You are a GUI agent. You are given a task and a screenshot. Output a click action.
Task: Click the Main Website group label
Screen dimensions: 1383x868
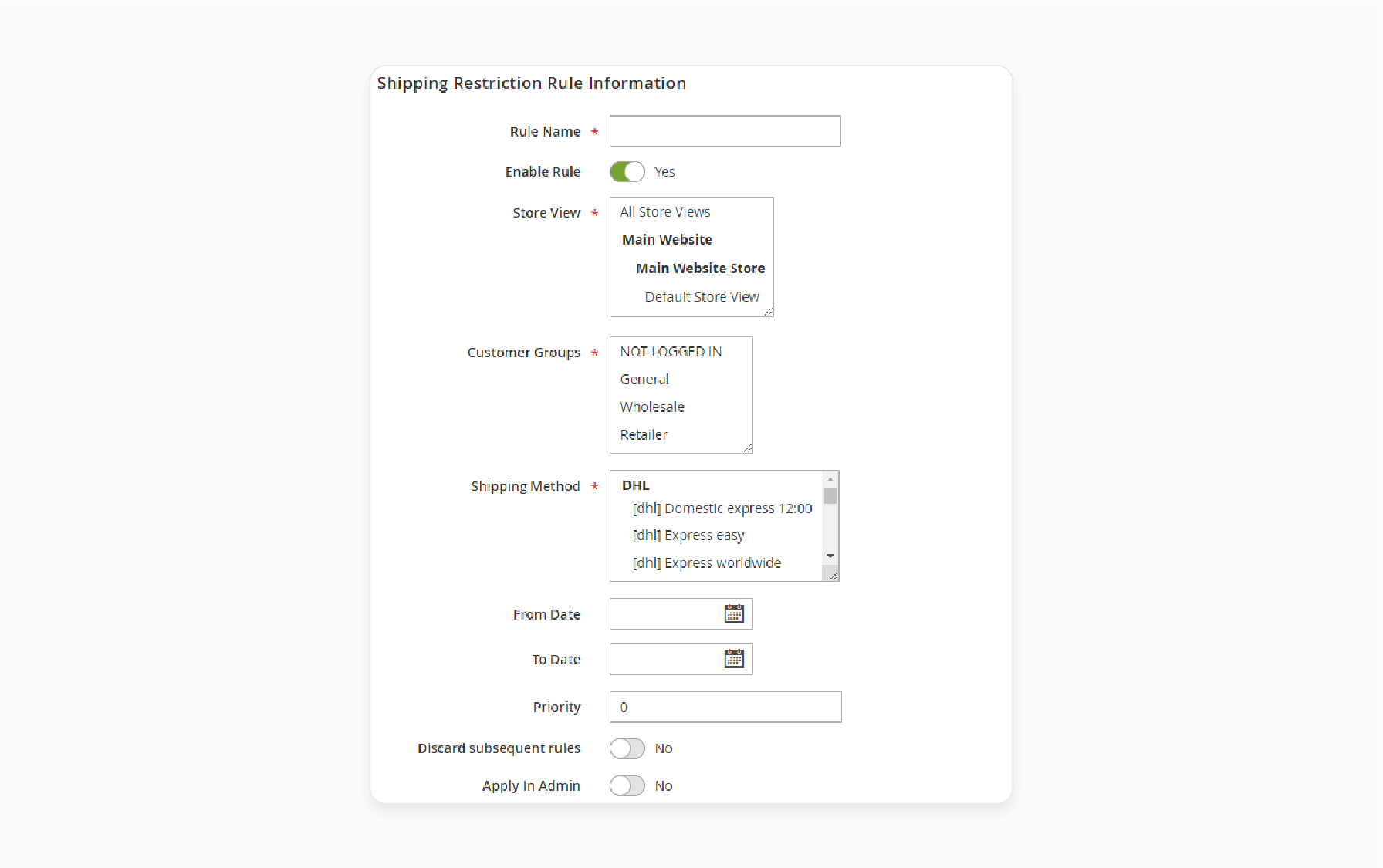(668, 240)
